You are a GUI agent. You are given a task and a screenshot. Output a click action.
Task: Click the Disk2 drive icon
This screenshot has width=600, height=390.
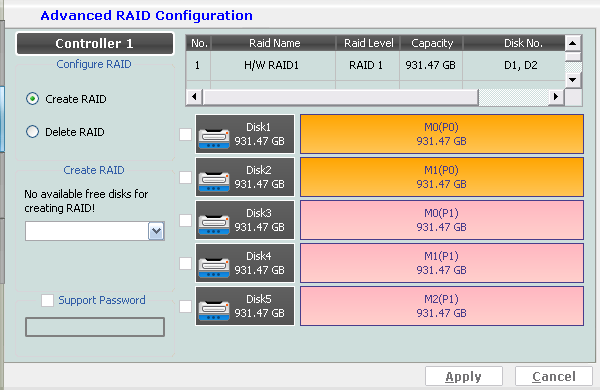214,181
